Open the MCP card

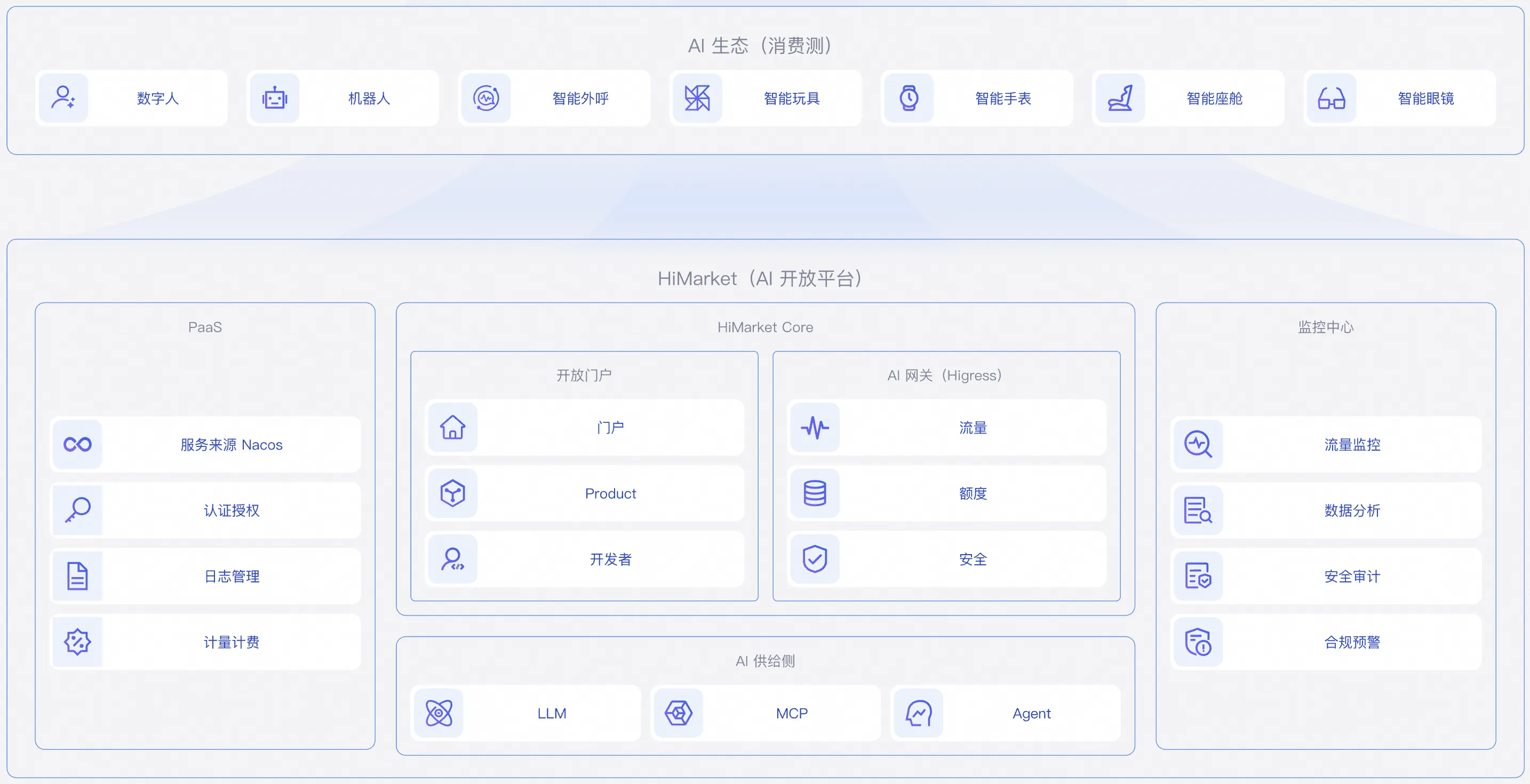(x=791, y=713)
